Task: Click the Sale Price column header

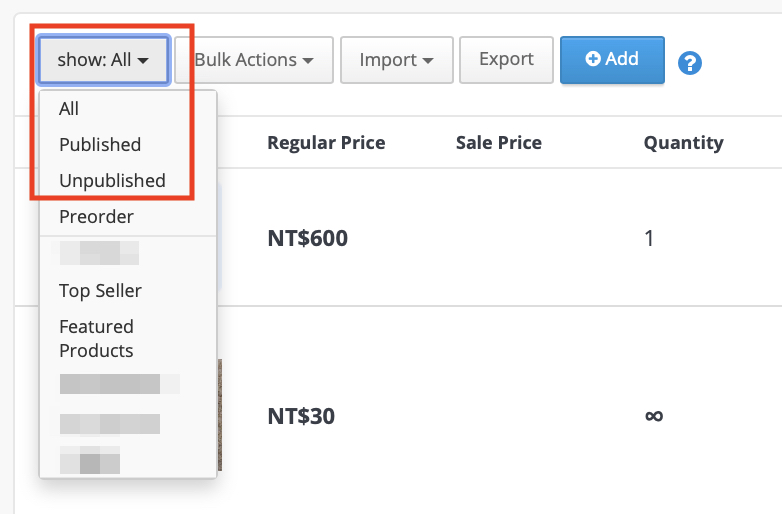Action: coord(499,143)
